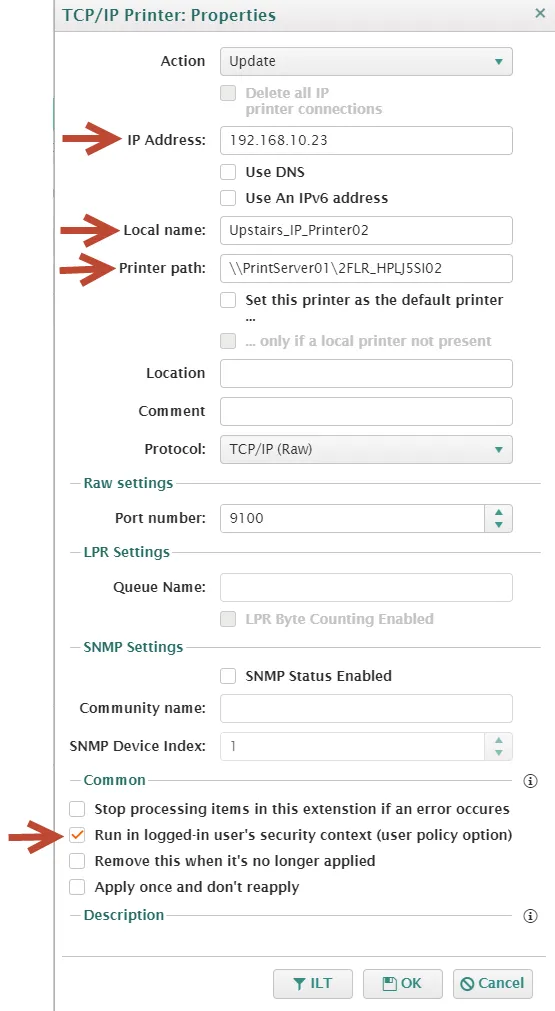Screen dimensions: 555x1011
Task: Open Item Level Targeting with ILT button
Action: [313, 983]
